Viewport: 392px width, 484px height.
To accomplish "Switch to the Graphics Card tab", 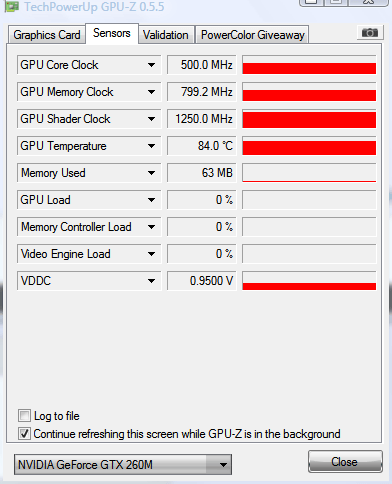I will click(47, 35).
